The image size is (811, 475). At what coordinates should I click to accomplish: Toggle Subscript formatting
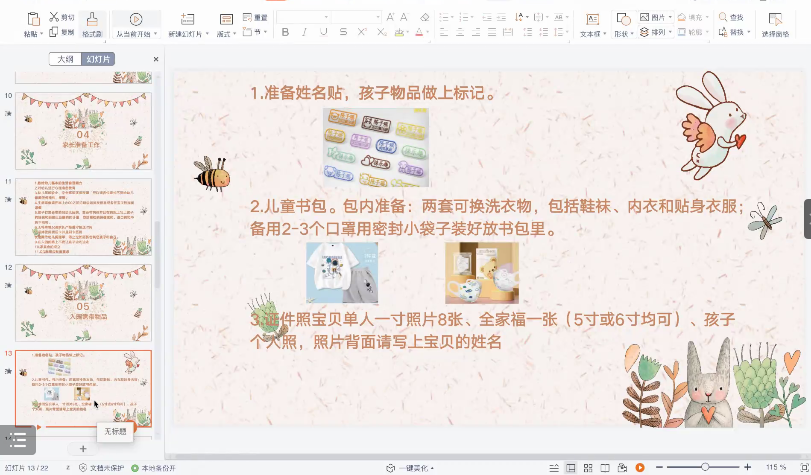381,32
